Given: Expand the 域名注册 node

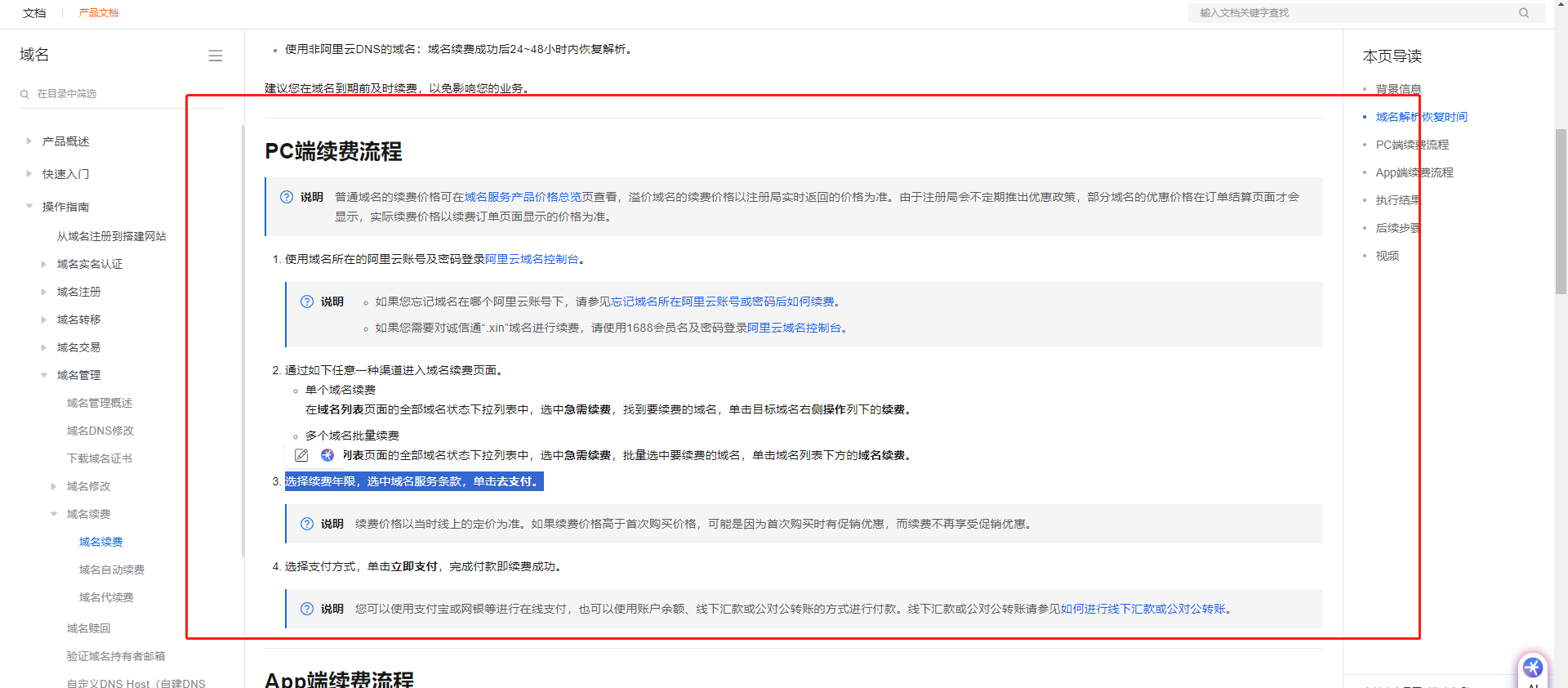Looking at the screenshot, I should pos(44,292).
